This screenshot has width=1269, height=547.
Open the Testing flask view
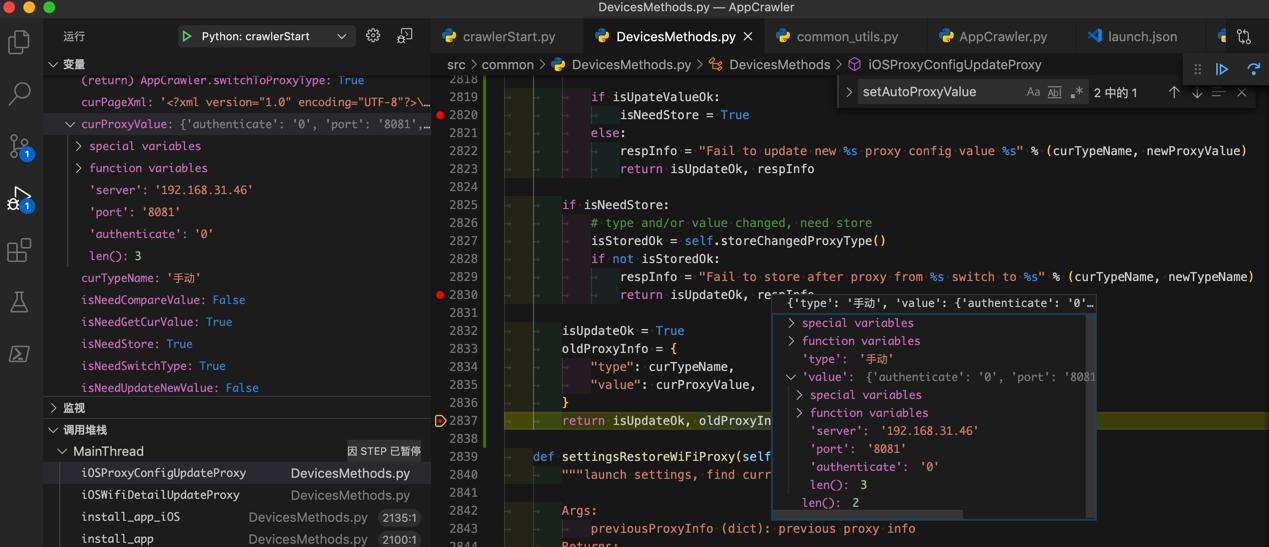pyautogui.click(x=19, y=302)
